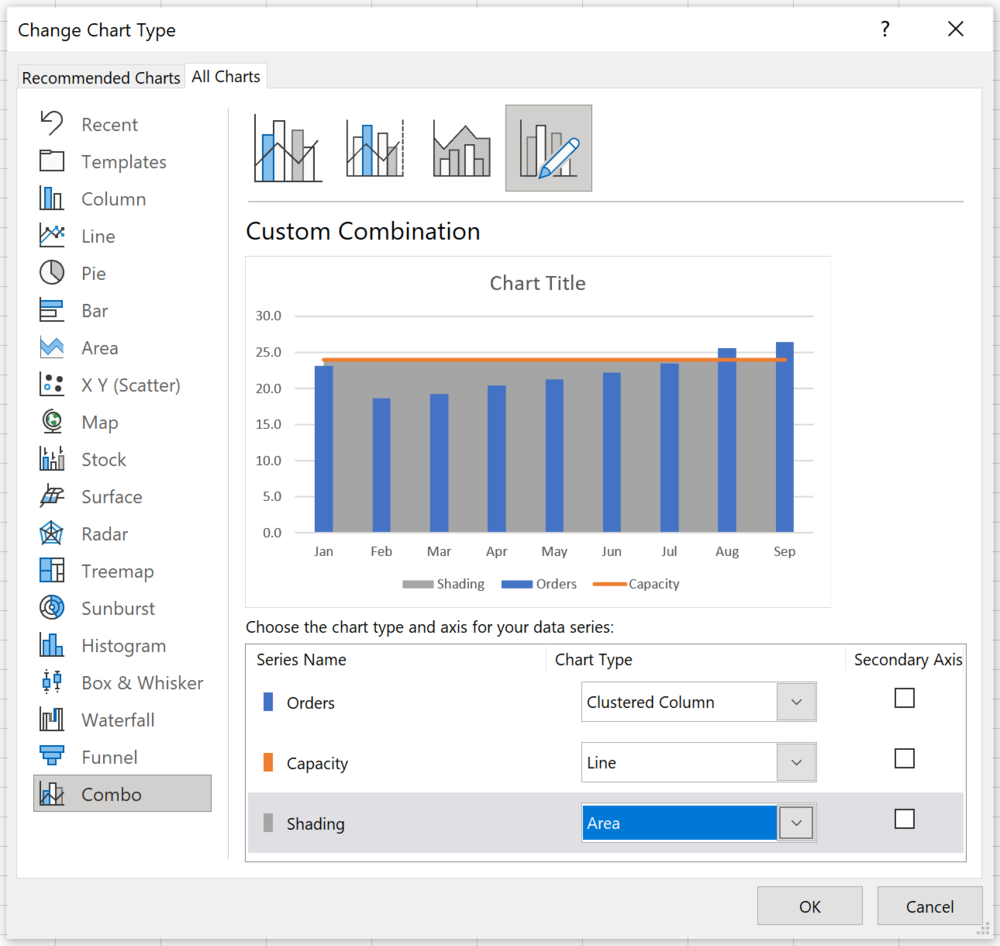
Task: Expand the Shading chart type dropdown
Action: pyautogui.click(x=796, y=822)
